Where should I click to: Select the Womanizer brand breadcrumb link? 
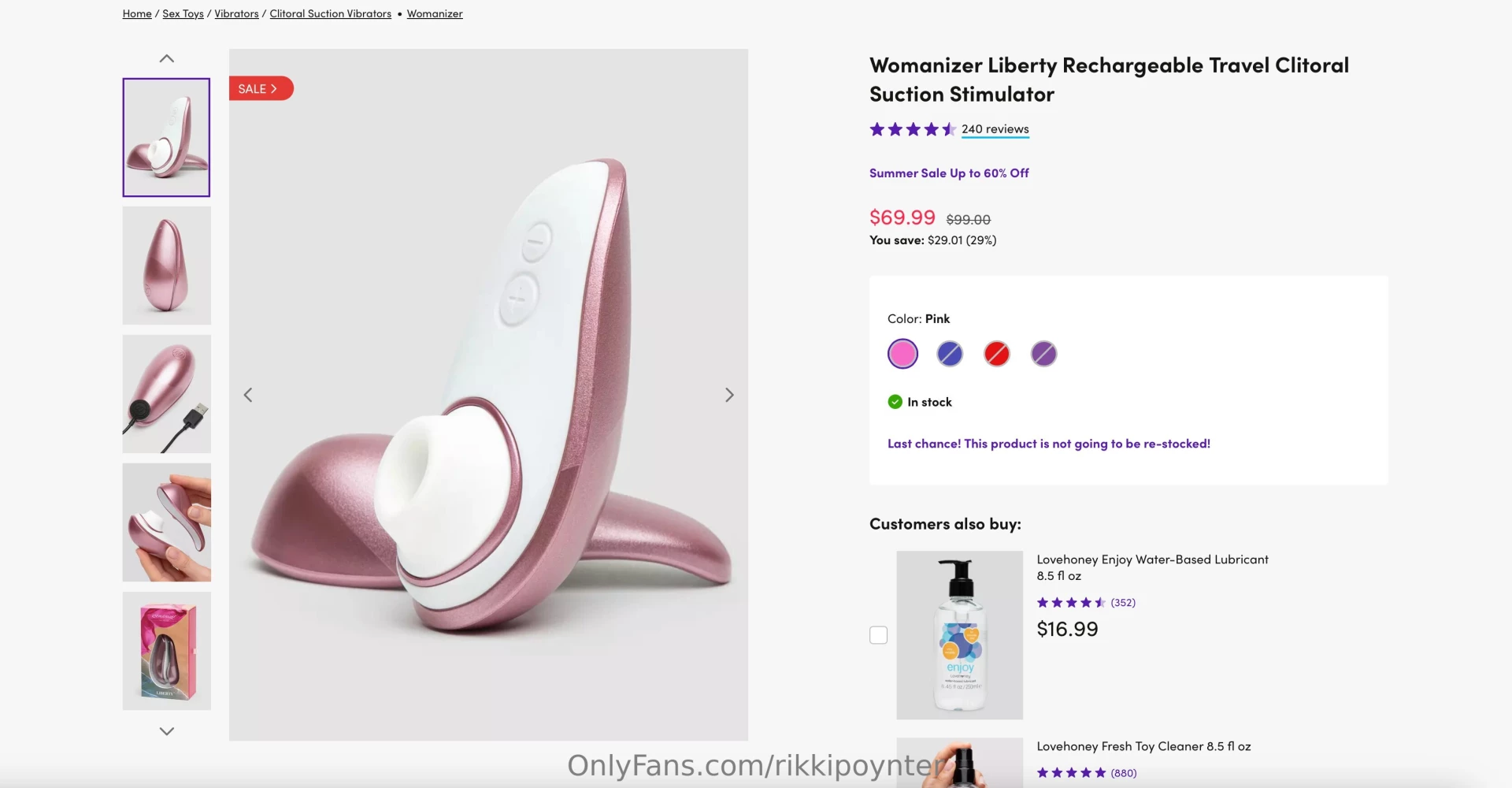click(434, 13)
